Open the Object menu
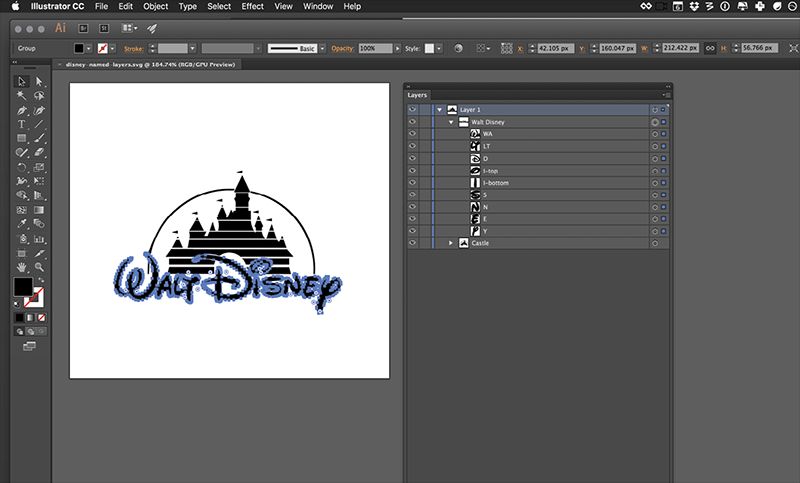This screenshot has height=483, width=800. click(x=155, y=6)
